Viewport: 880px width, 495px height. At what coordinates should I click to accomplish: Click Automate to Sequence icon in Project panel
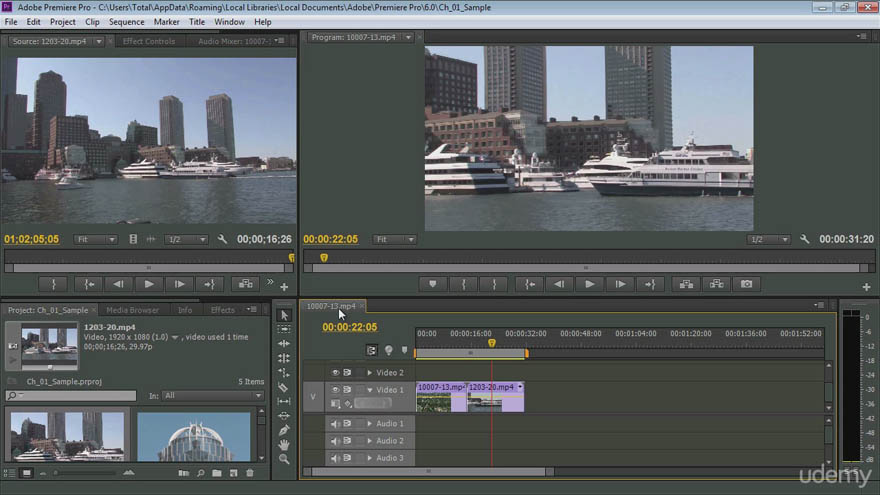(184, 473)
